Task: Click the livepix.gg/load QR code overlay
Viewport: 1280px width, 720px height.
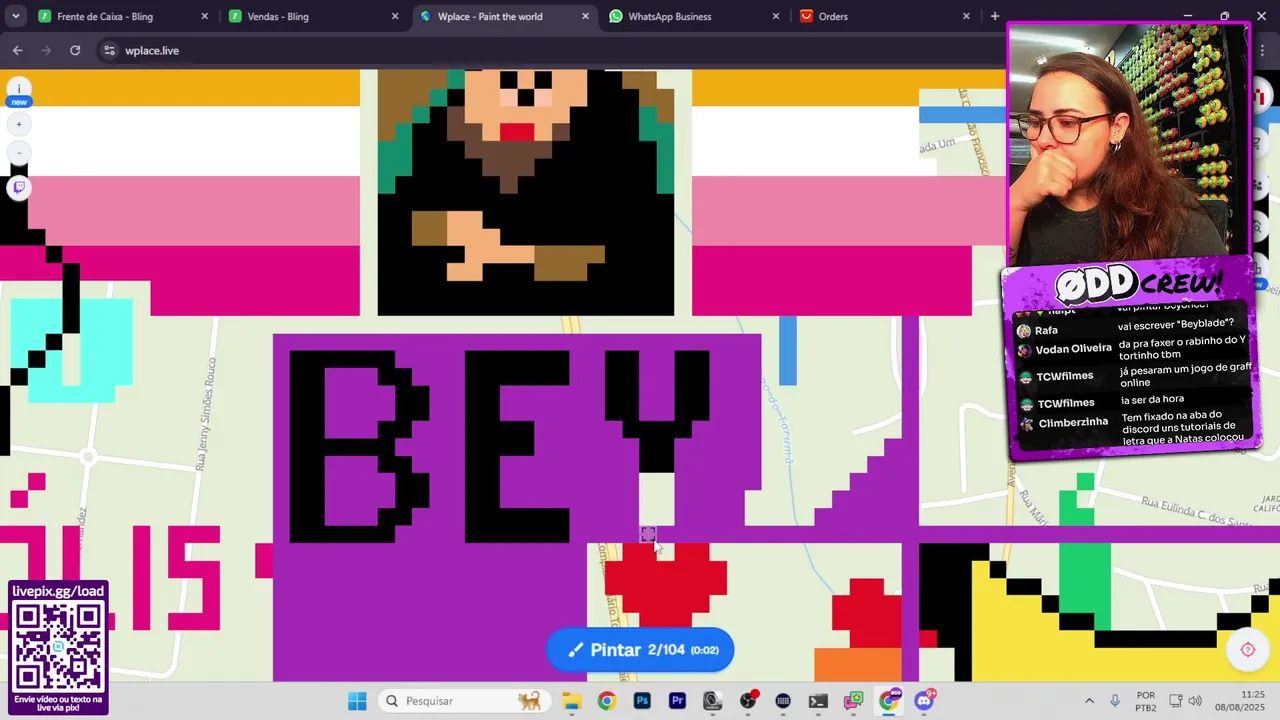Action: (x=59, y=648)
